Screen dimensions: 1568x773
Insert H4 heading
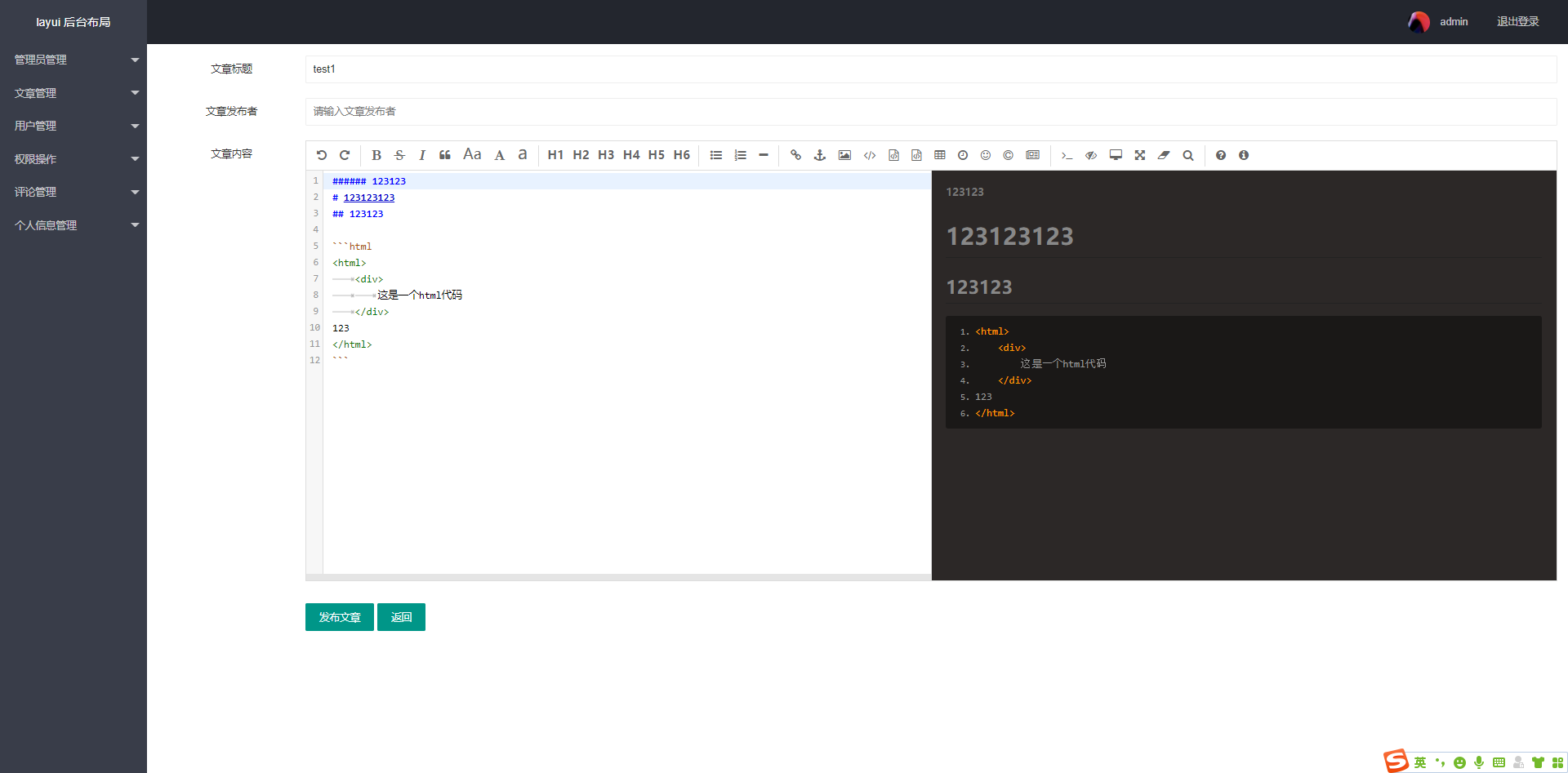tap(631, 155)
